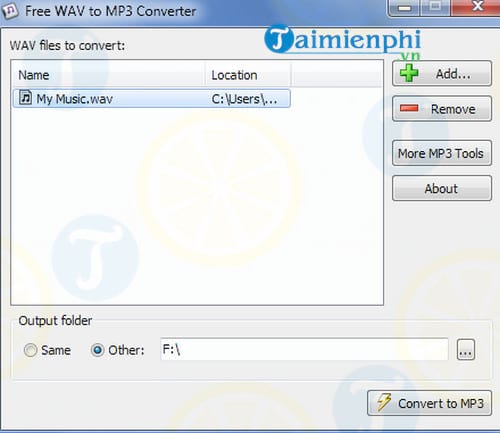Click inside the output path field F:\
Screen dimensions: 500x433
pyautogui.click(x=304, y=349)
